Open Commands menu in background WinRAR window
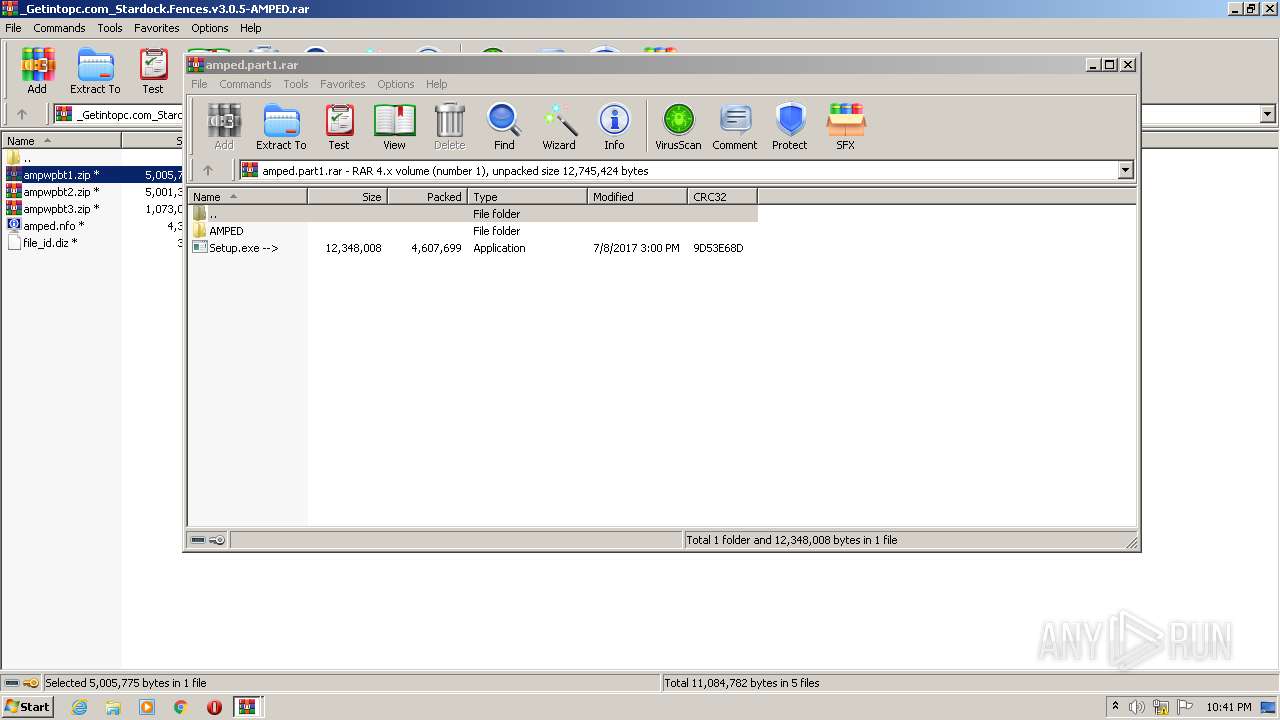 point(59,28)
